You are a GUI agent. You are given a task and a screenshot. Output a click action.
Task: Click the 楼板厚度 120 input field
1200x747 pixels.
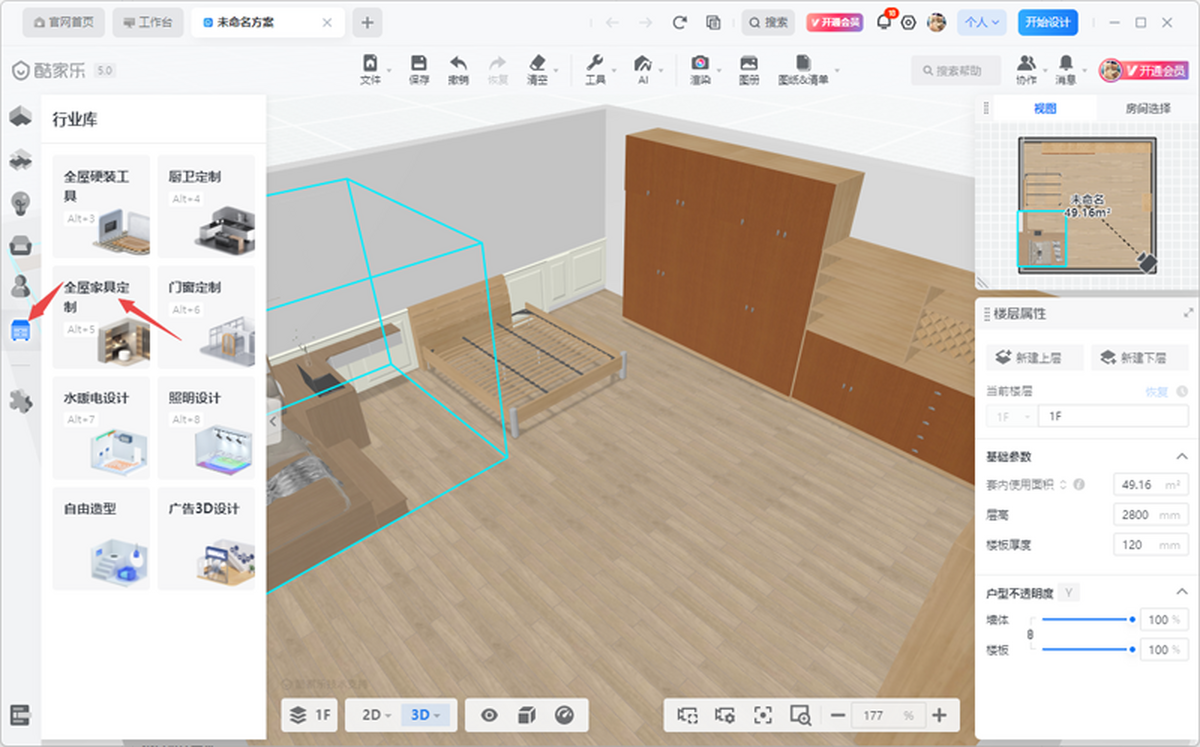(x=1150, y=545)
